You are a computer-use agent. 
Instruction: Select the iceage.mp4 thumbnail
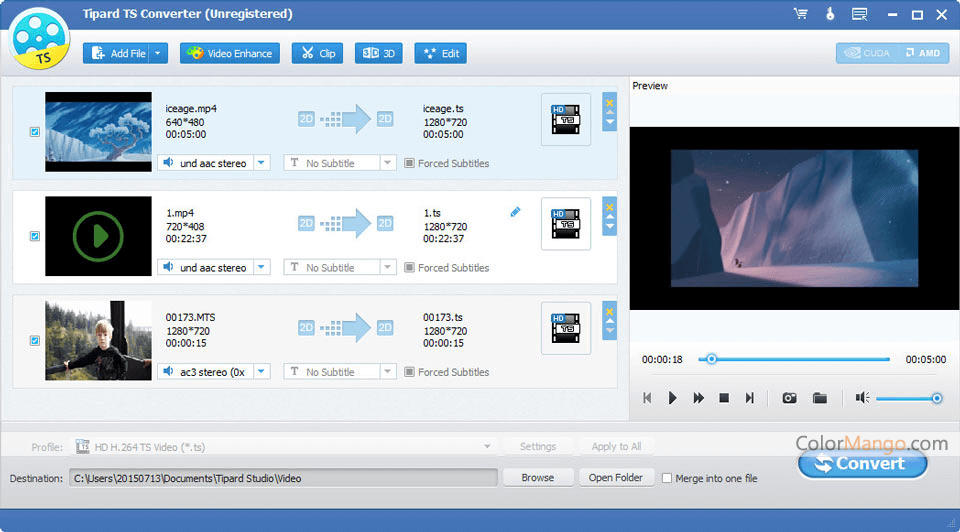coord(98,132)
